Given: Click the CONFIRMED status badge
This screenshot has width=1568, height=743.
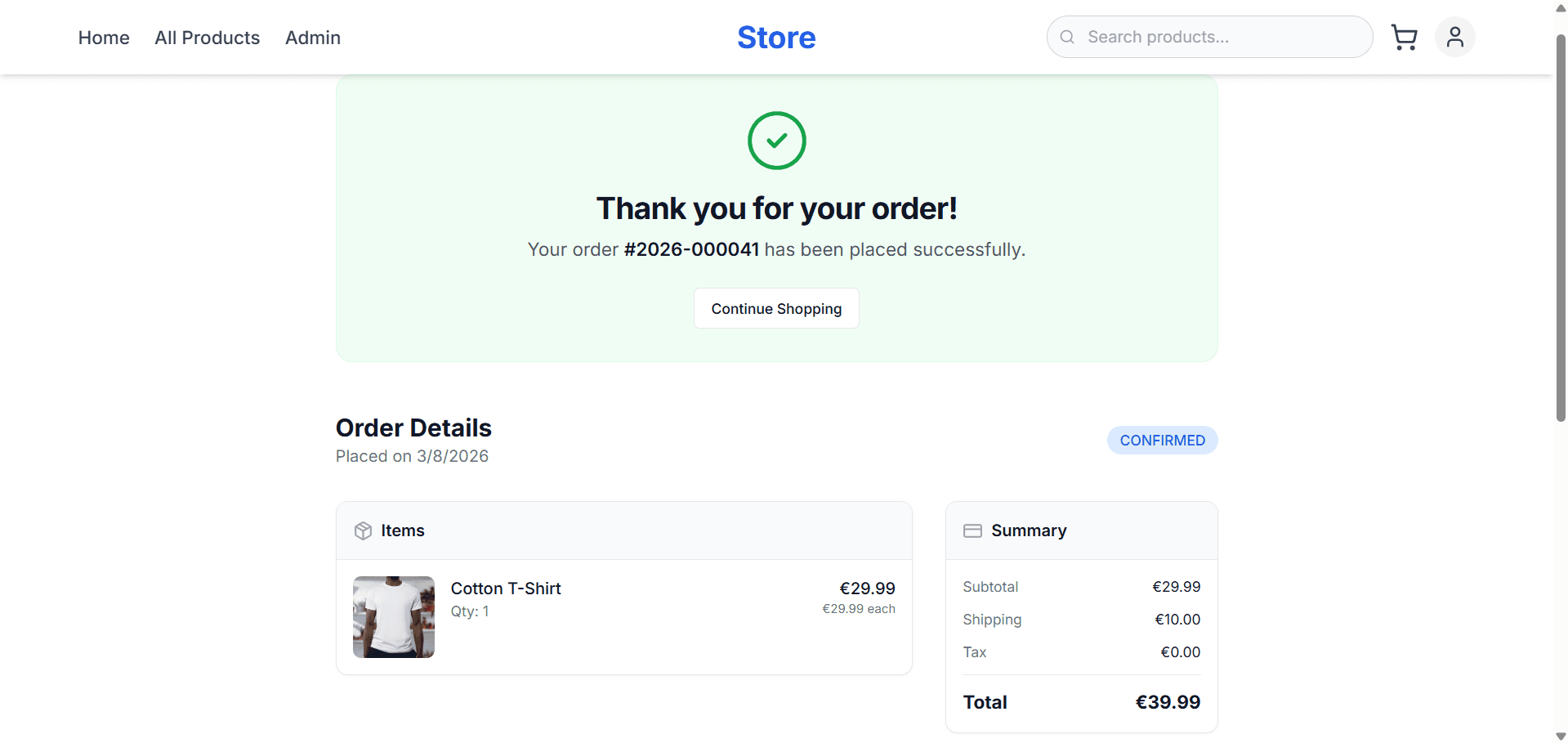Looking at the screenshot, I should point(1162,440).
